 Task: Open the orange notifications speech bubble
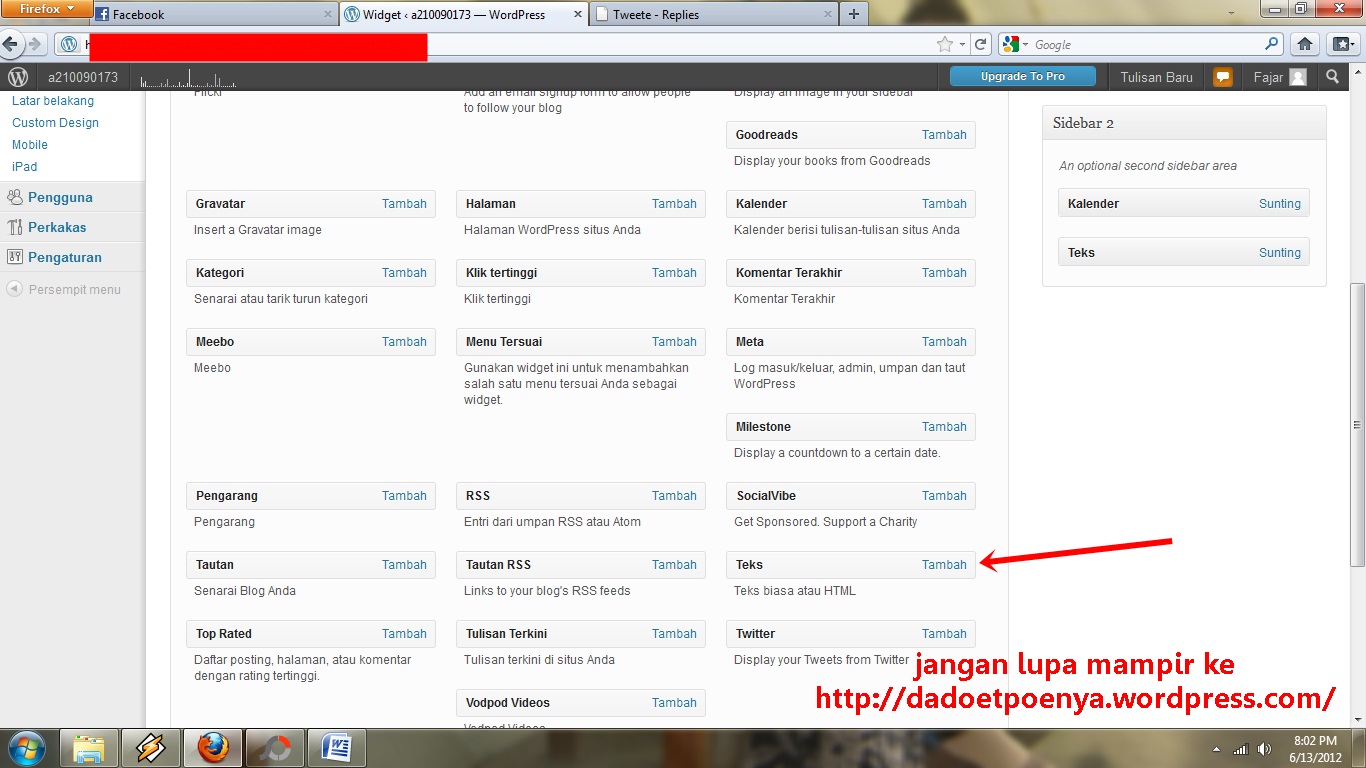pos(1222,77)
